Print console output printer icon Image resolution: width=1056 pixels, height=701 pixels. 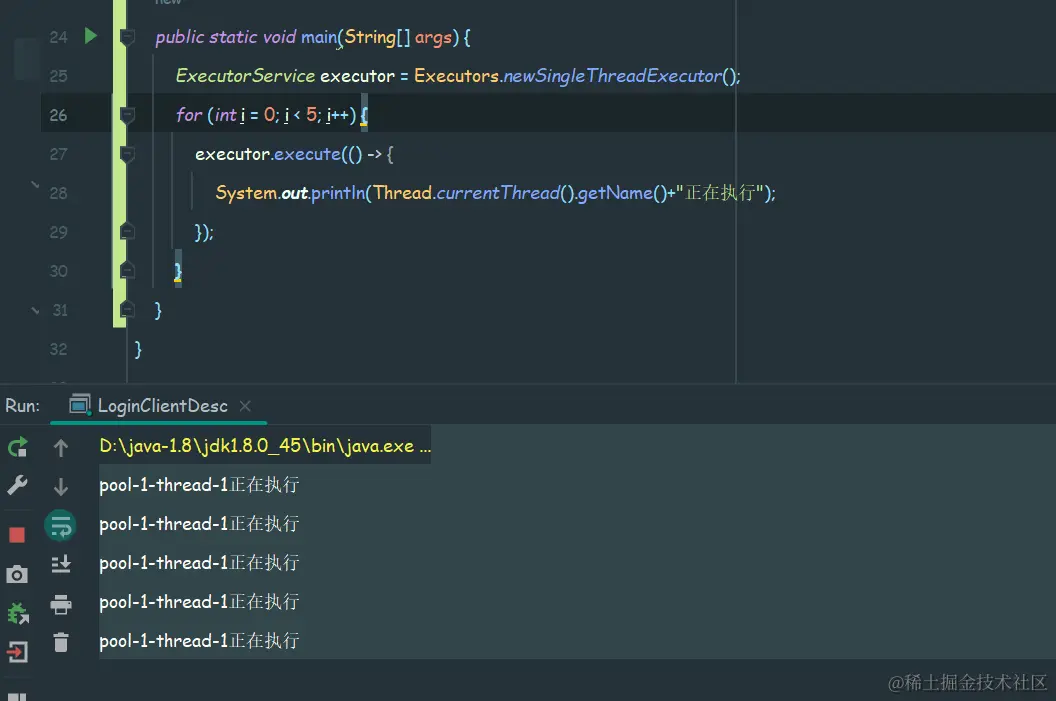(x=61, y=604)
